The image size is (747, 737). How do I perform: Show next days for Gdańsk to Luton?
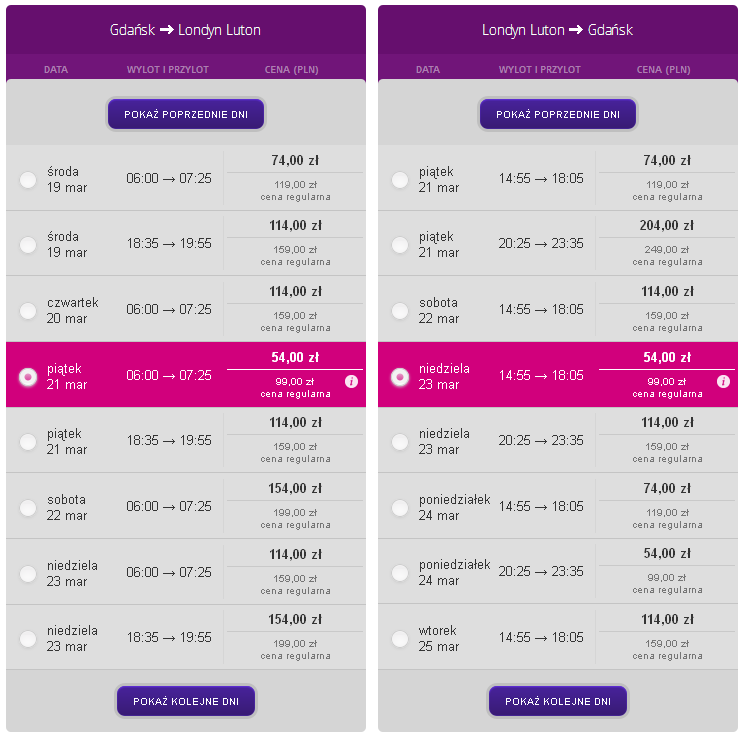[x=186, y=701]
